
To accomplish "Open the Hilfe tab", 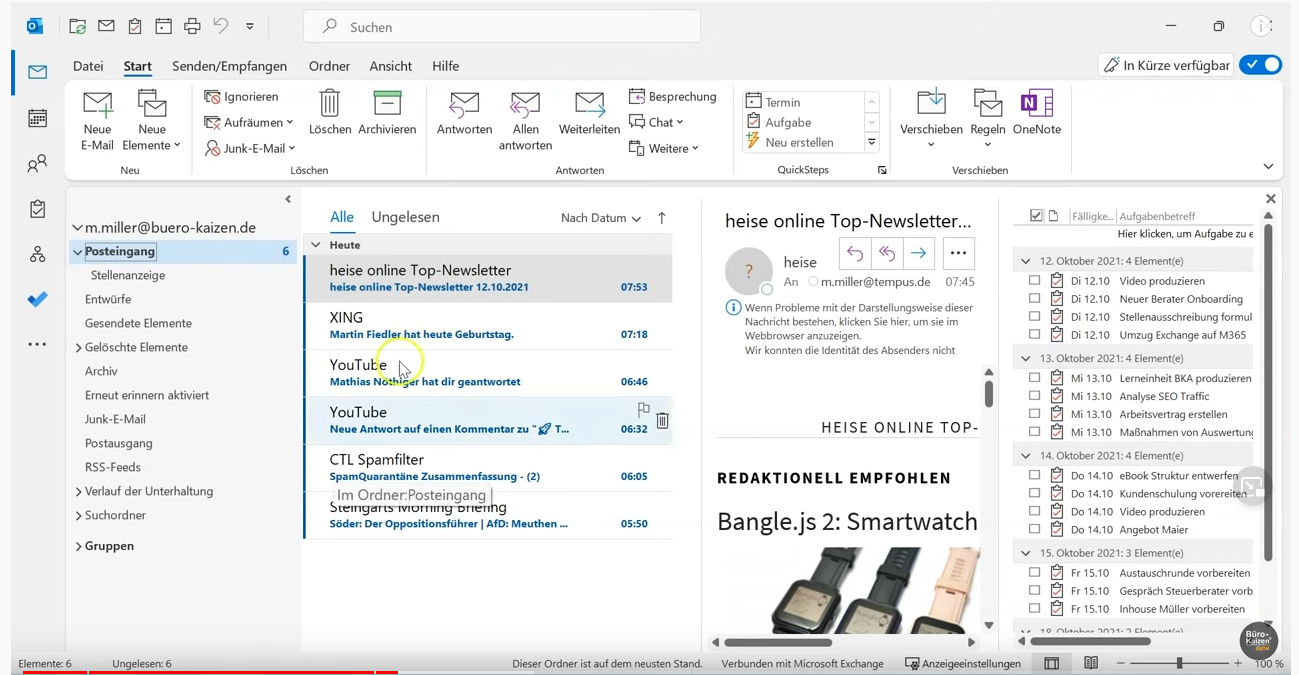I will 445,66.
